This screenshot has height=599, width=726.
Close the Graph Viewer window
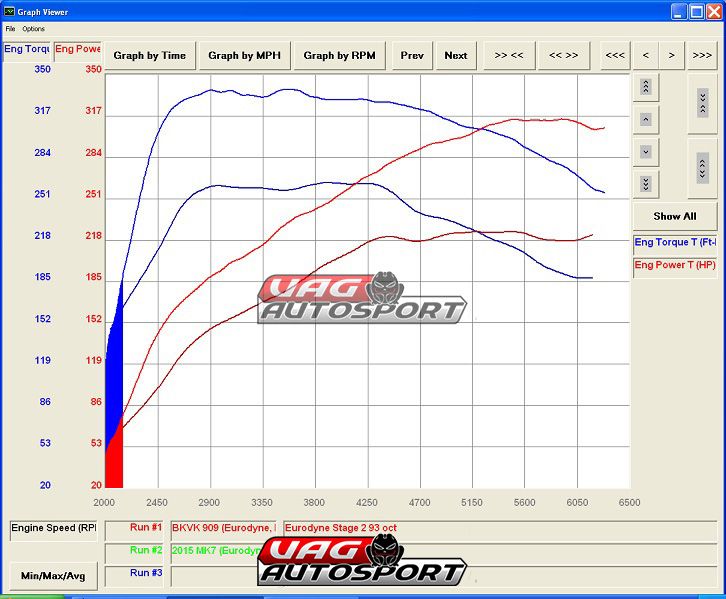(714, 12)
